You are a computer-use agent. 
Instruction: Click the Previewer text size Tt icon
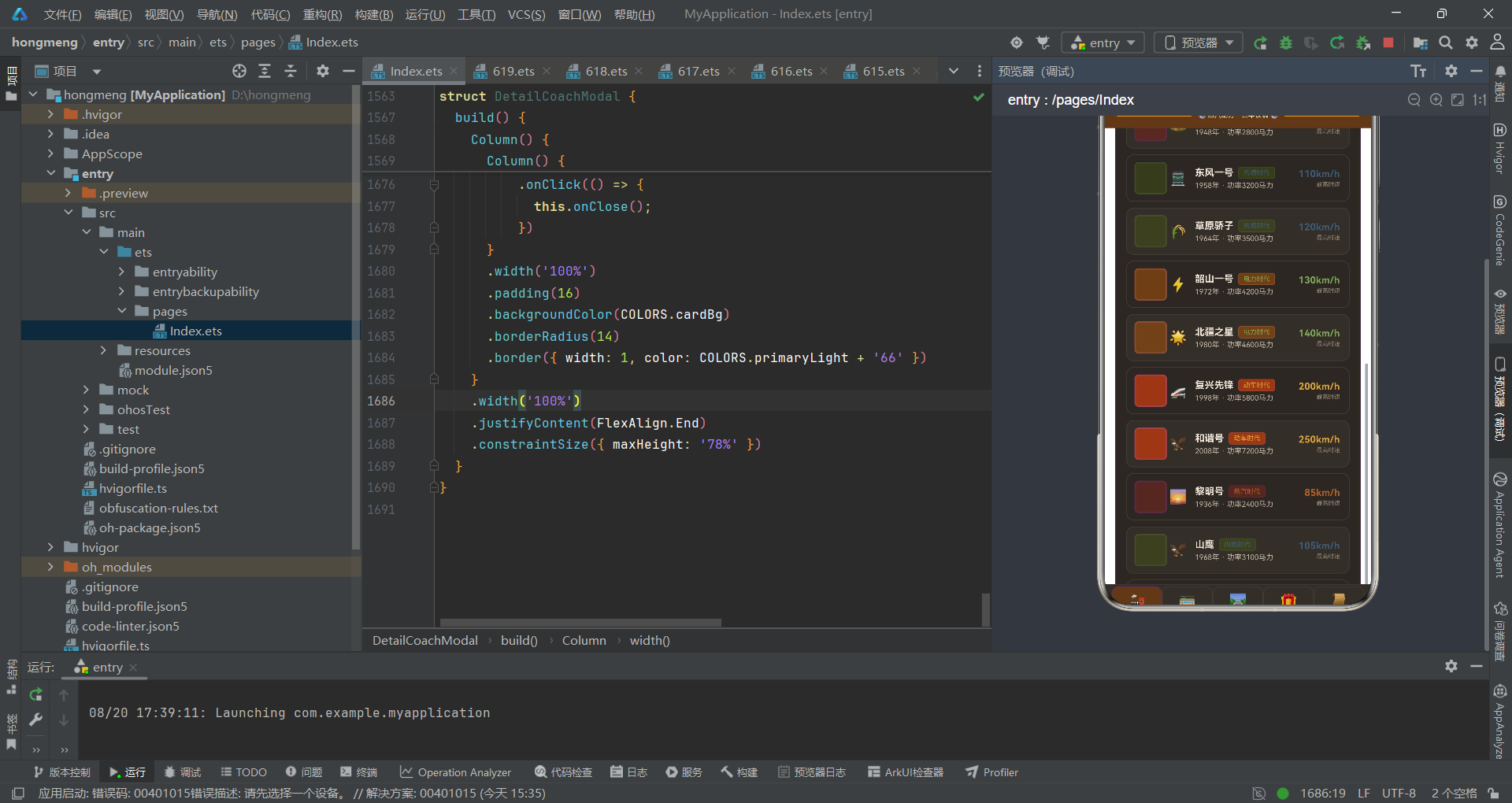1418,72
